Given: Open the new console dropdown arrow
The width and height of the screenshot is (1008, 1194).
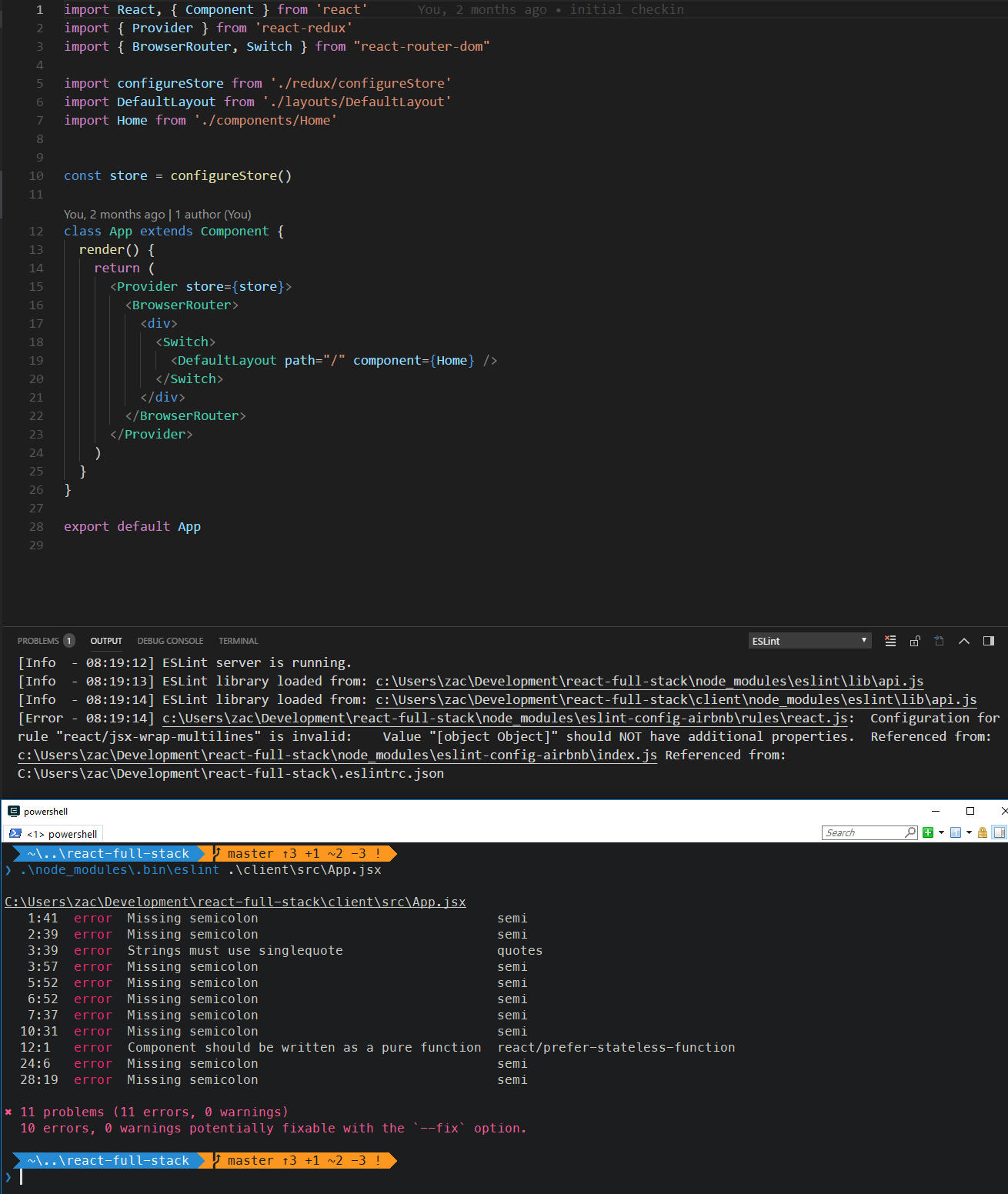Looking at the screenshot, I should click(x=941, y=832).
